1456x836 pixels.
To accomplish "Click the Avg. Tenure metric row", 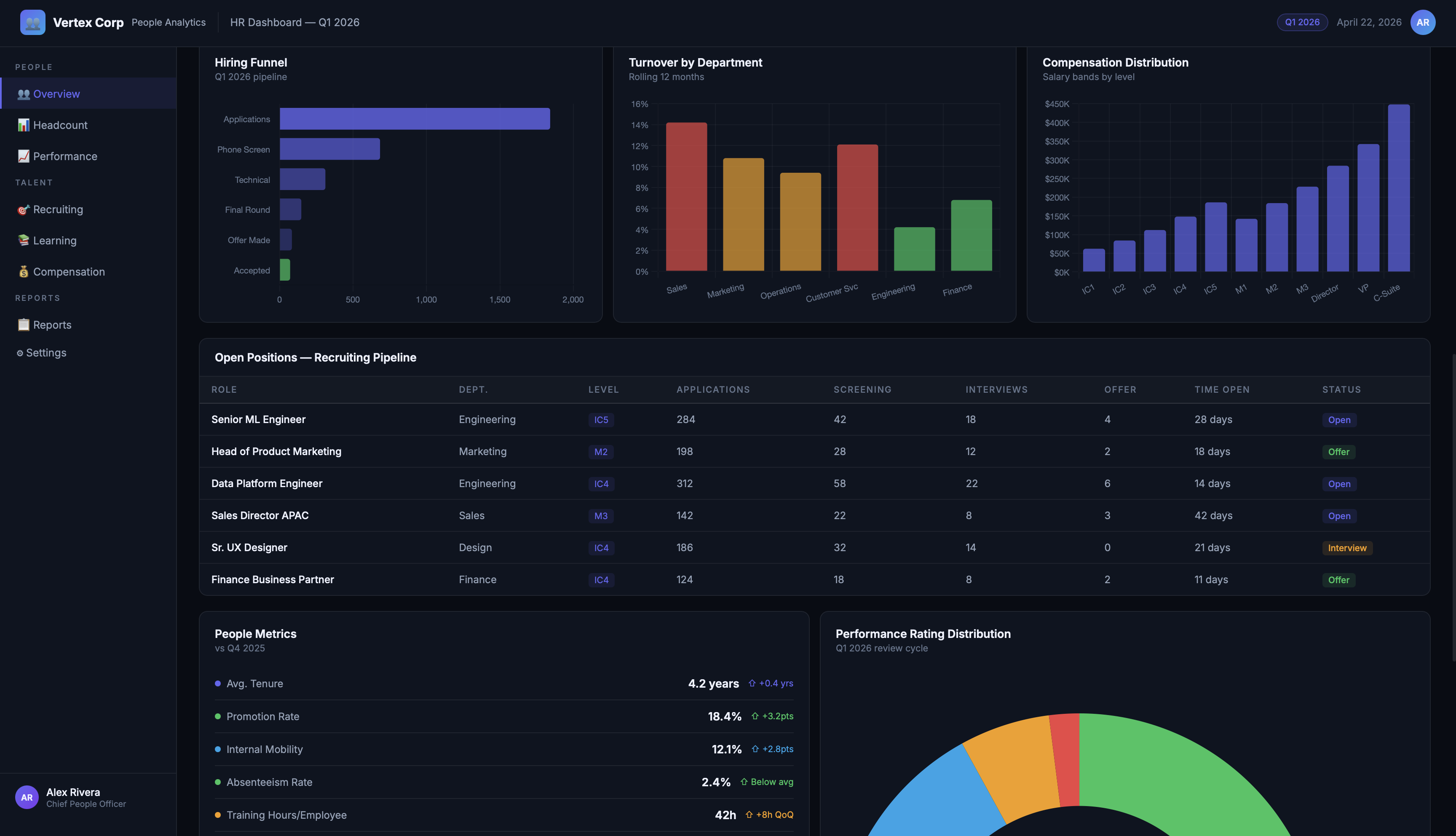I will 504,683.
